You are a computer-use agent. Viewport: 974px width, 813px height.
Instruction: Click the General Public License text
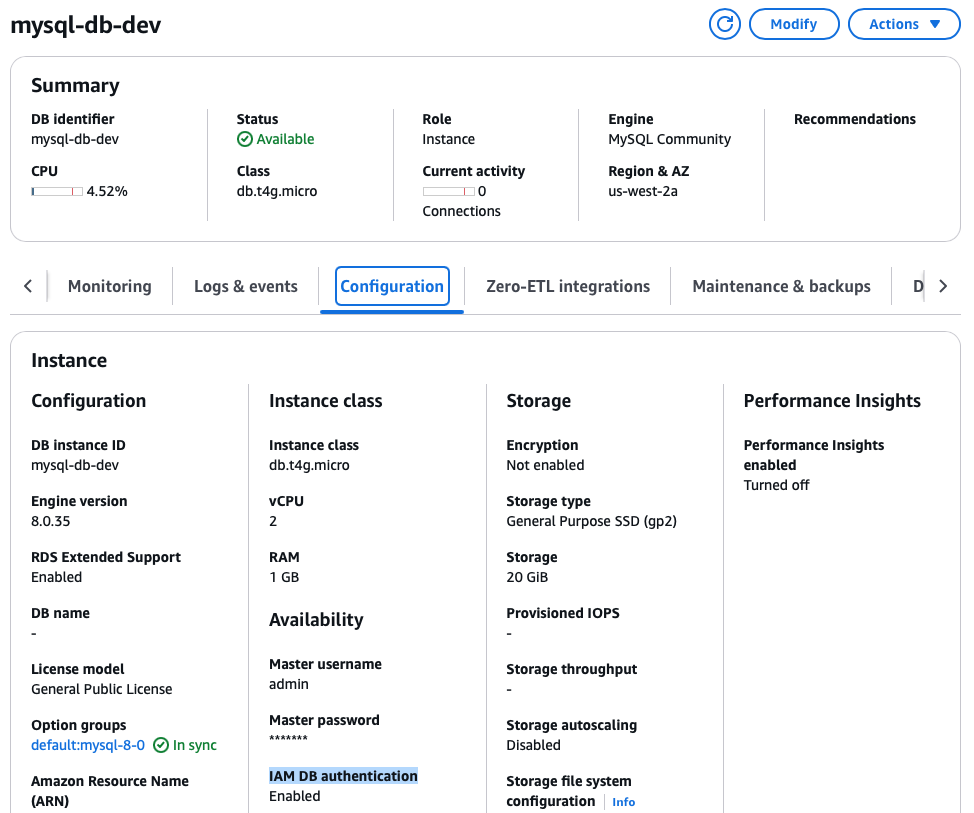pos(102,689)
